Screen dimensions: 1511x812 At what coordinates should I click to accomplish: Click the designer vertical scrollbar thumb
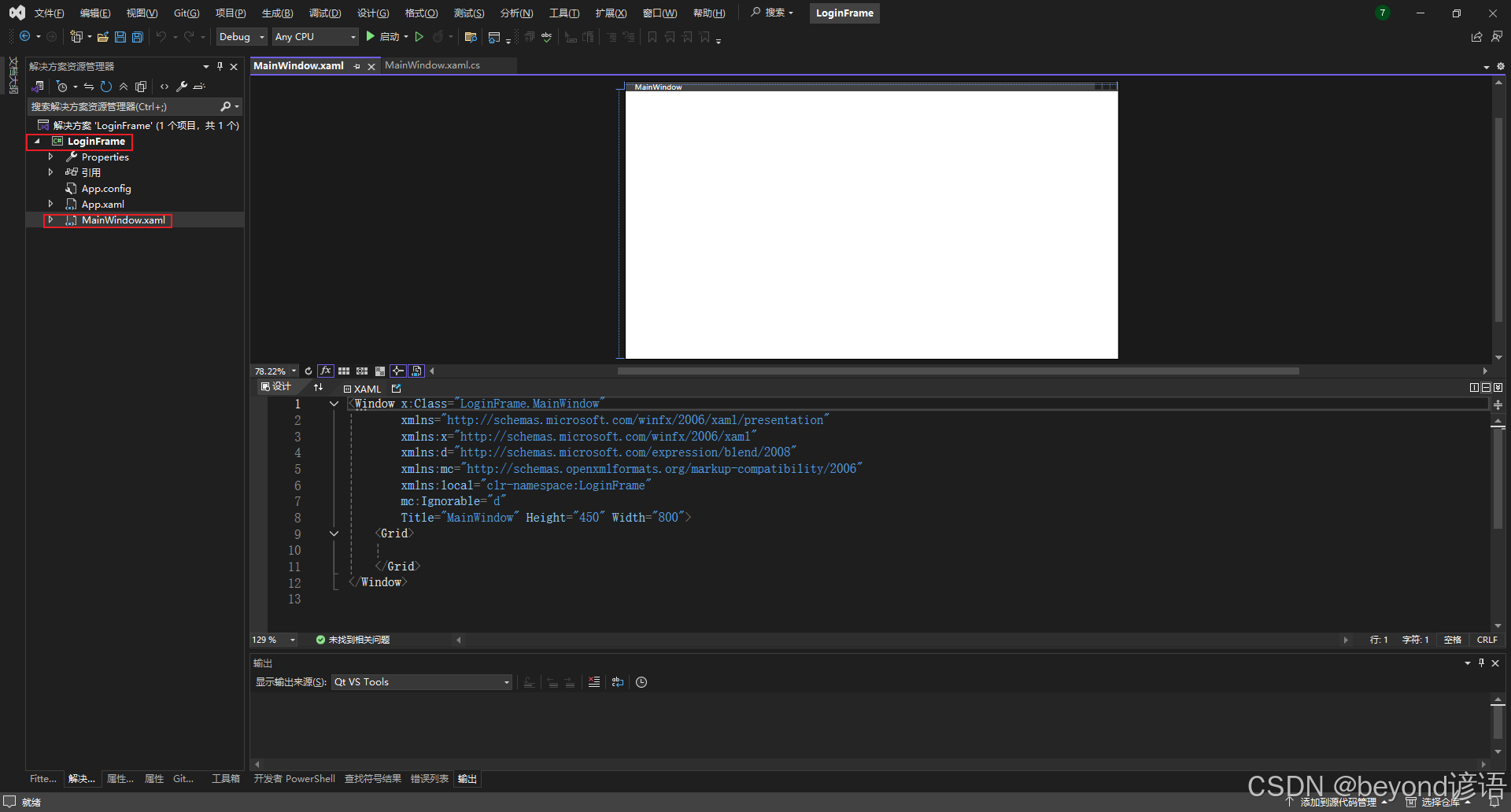pos(1498,220)
